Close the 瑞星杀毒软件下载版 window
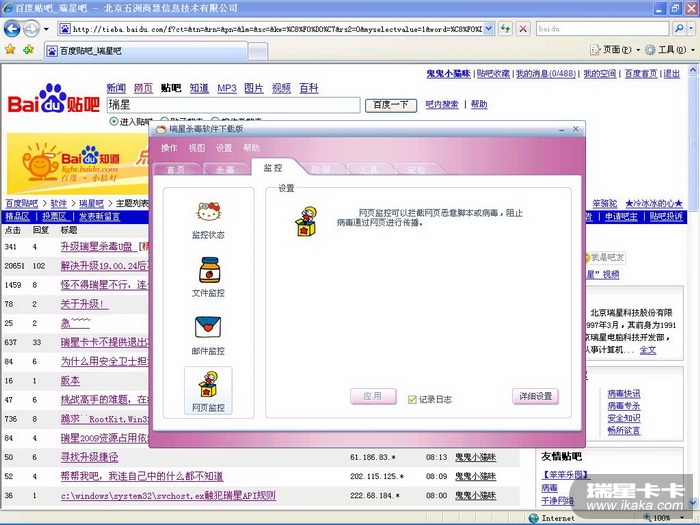This screenshot has width=700, height=525. pyautogui.click(x=576, y=129)
